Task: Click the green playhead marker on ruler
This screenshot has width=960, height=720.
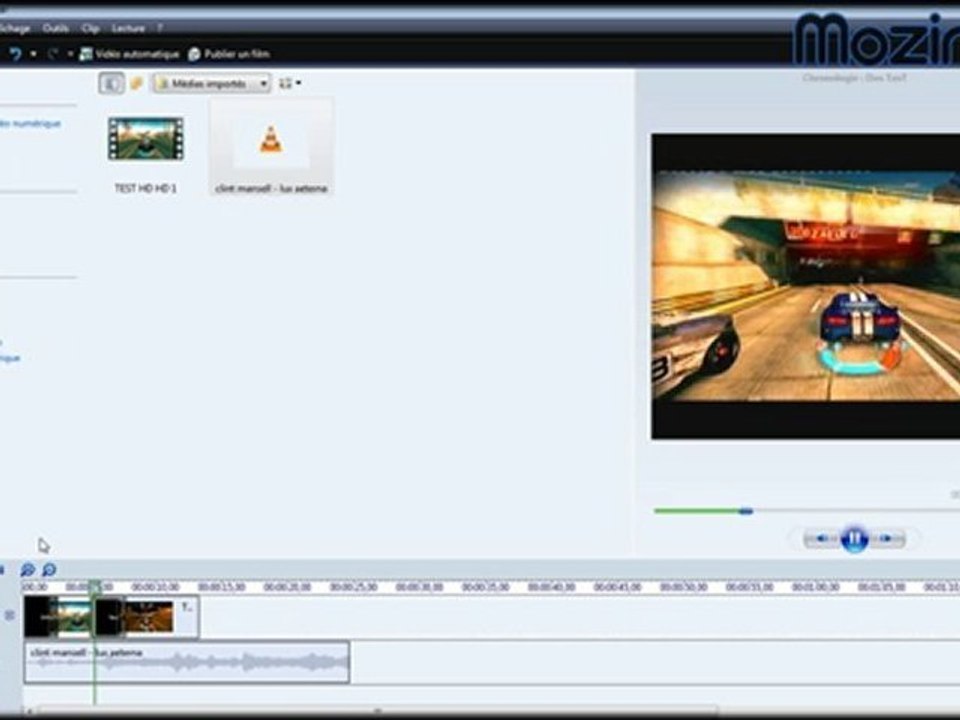Action: click(x=94, y=587)
